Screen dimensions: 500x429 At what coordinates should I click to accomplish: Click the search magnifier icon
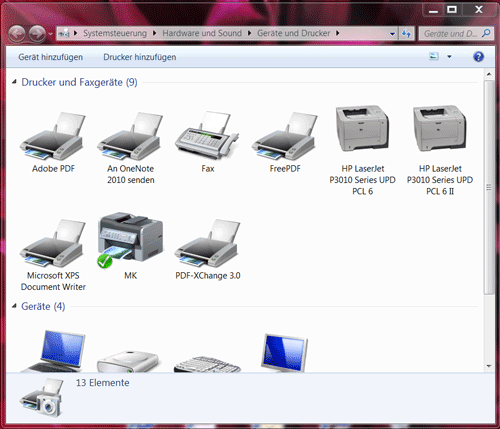point(486,33)
